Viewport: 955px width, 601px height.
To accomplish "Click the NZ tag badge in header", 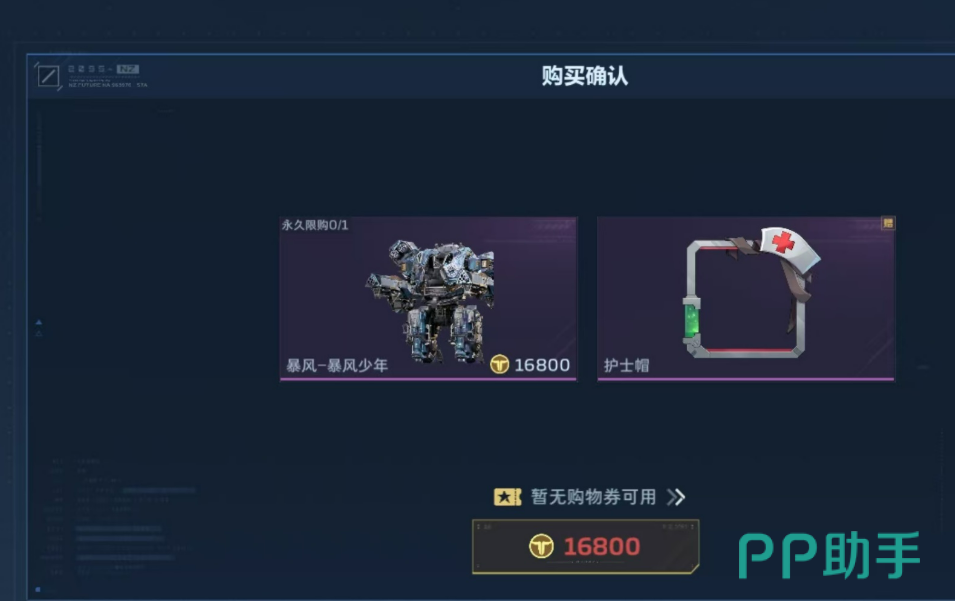I will point(128,69).
